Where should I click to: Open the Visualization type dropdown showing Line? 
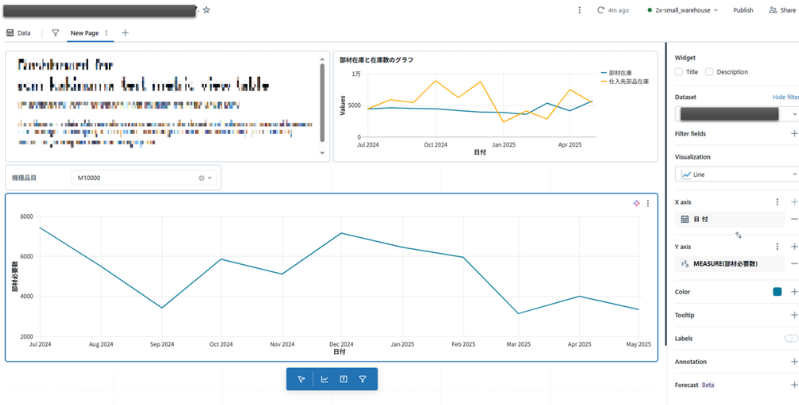point(737,174)
